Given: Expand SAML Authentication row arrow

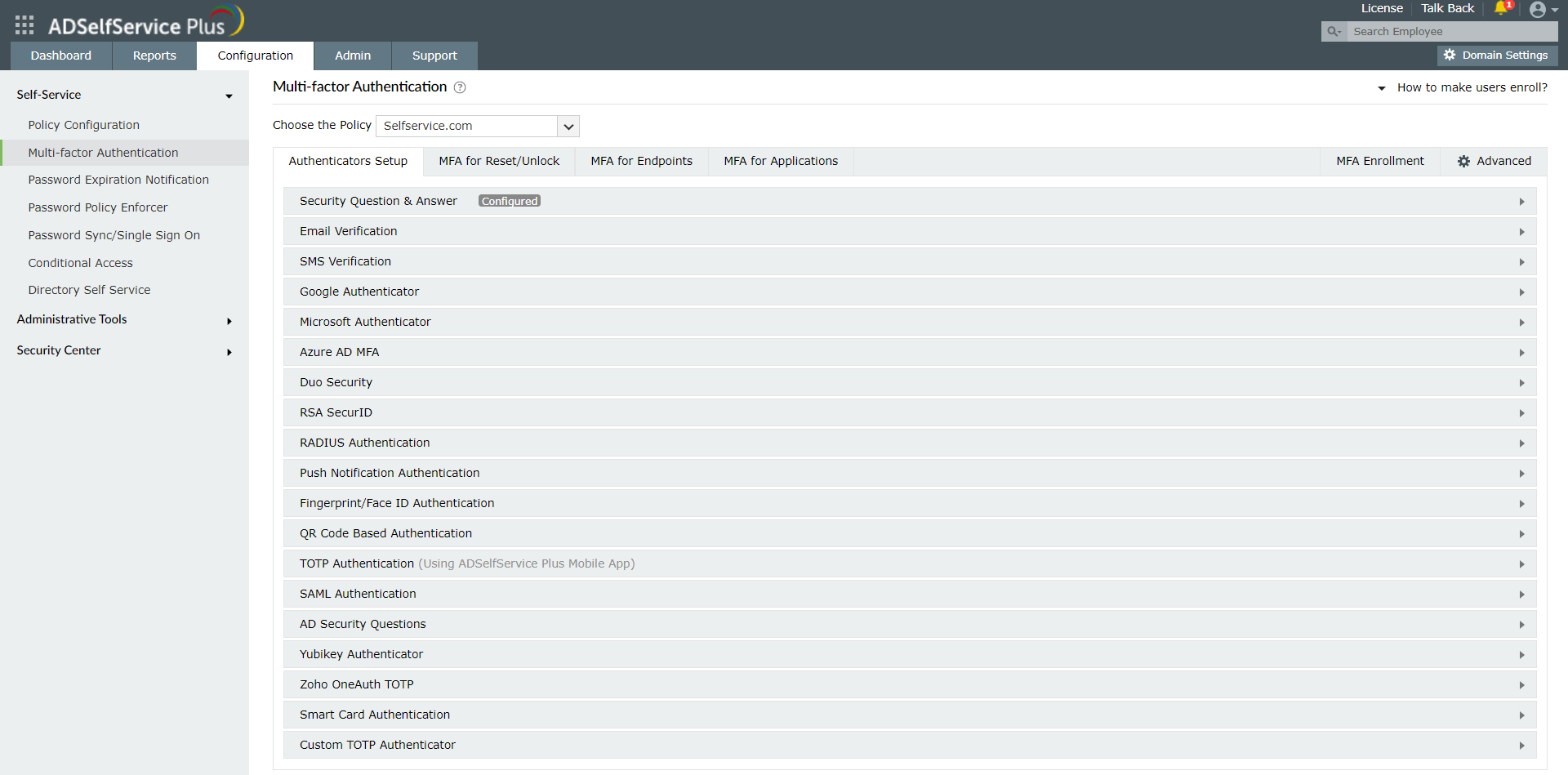Looking at the screenshot, I should pyautogui.click(x=1522, y=595).
